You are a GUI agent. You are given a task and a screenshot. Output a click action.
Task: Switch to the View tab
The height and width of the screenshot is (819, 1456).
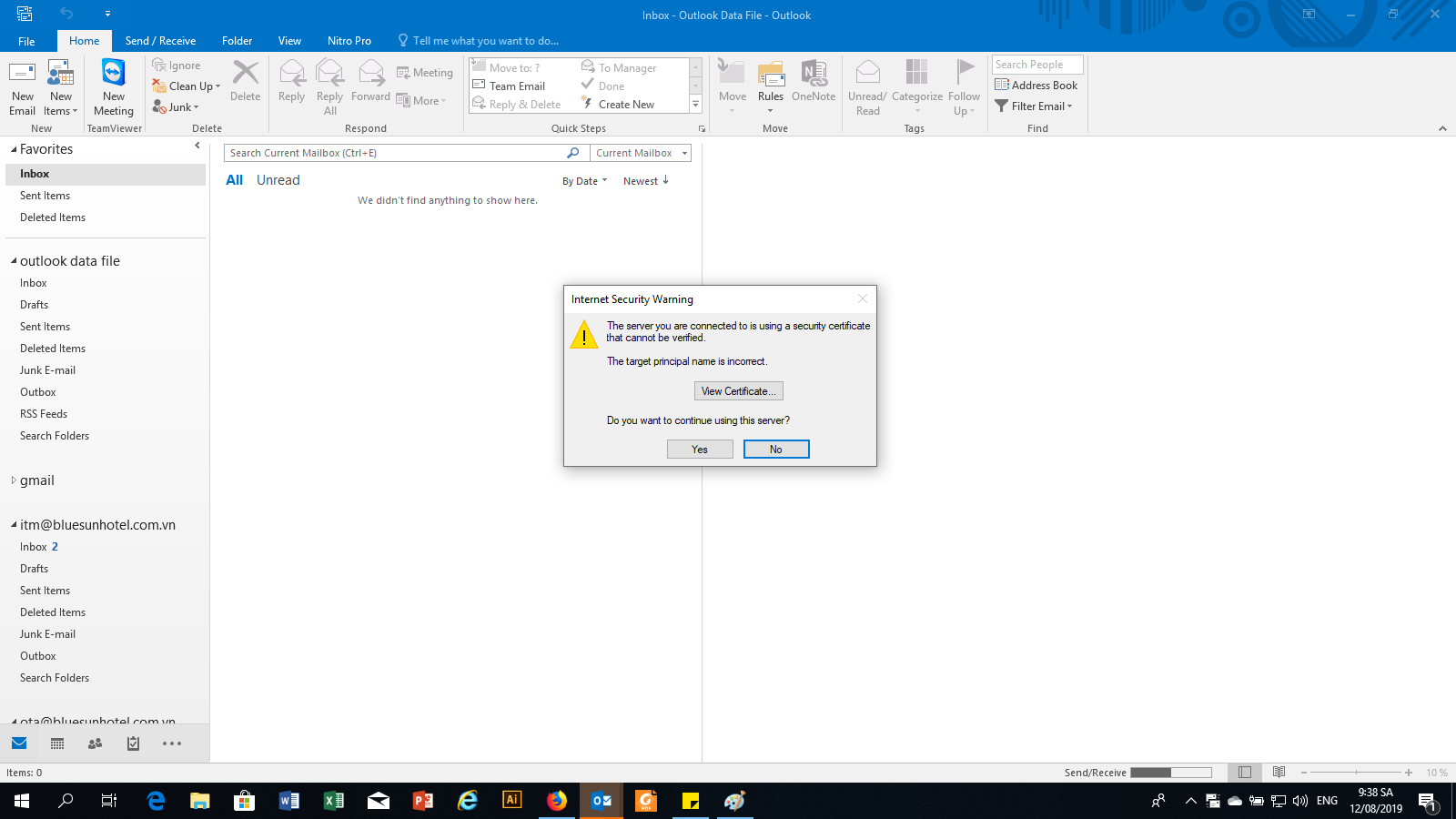[x=289, y=41]
